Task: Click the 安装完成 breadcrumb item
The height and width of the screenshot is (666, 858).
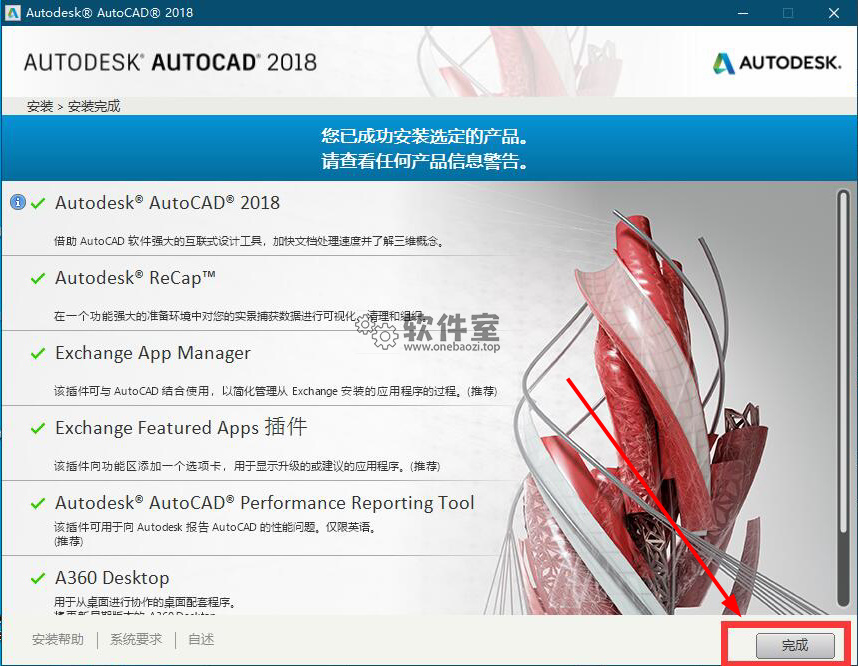Action: click(x=94, y=106)
